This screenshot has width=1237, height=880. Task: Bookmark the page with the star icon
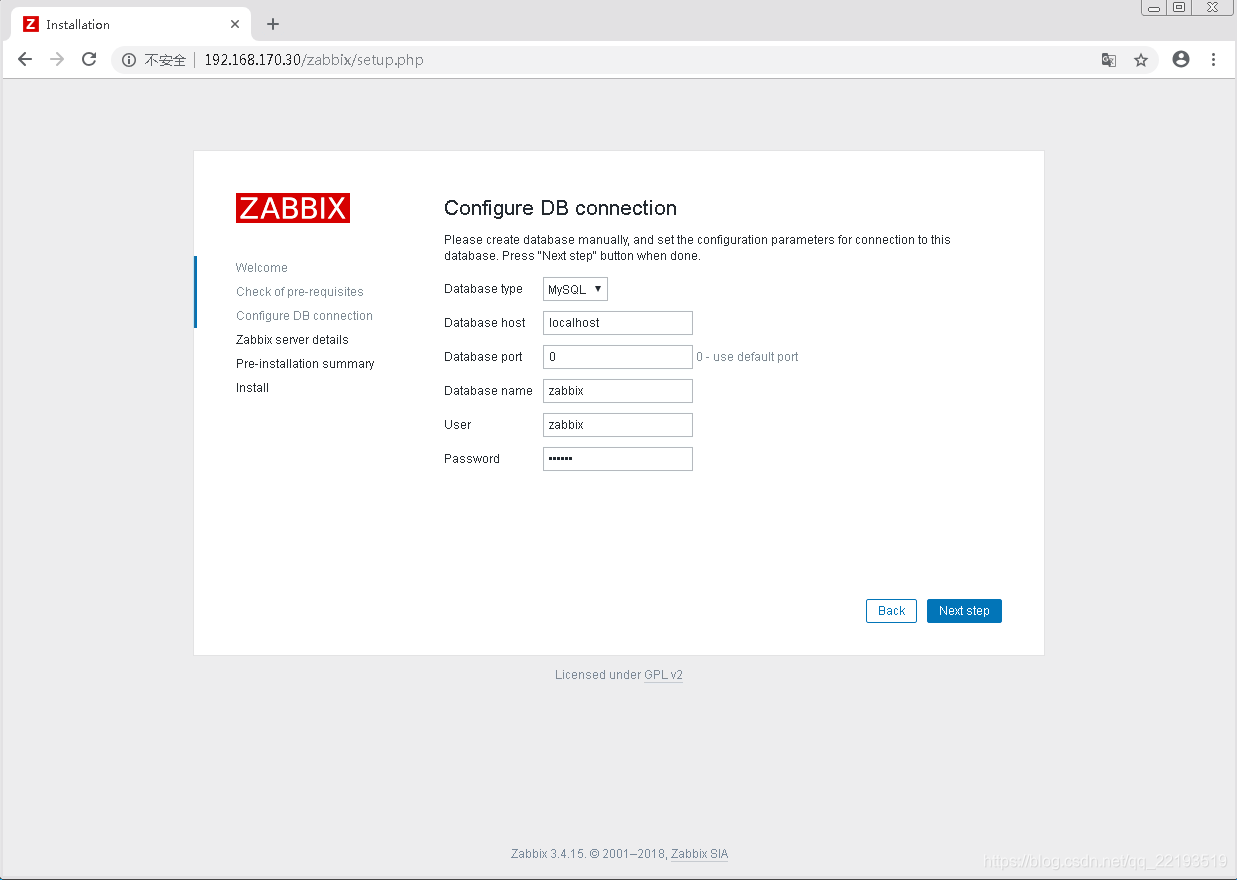click(1141, 60)
